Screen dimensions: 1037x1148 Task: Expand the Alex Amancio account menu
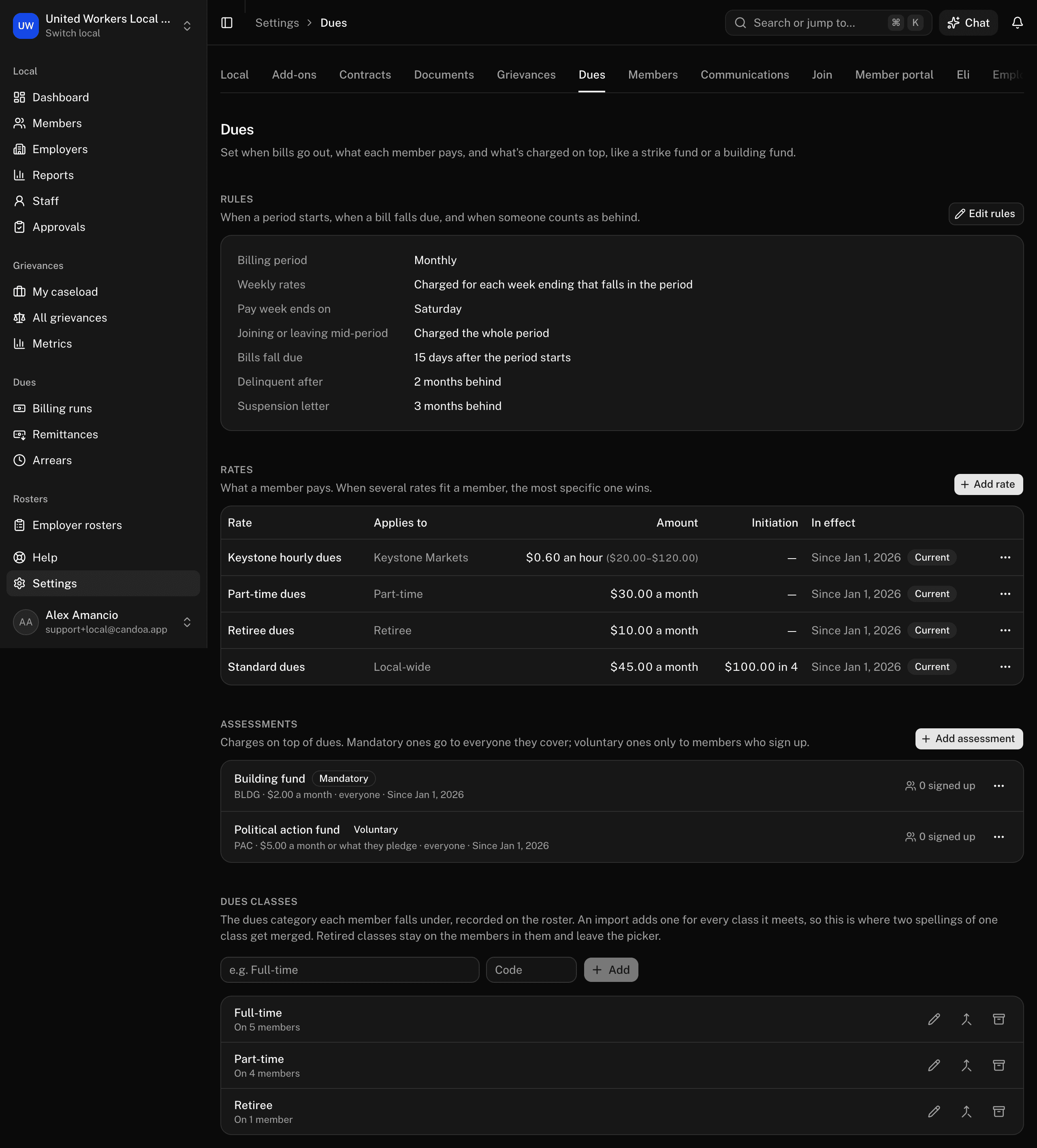click(103, 622)
